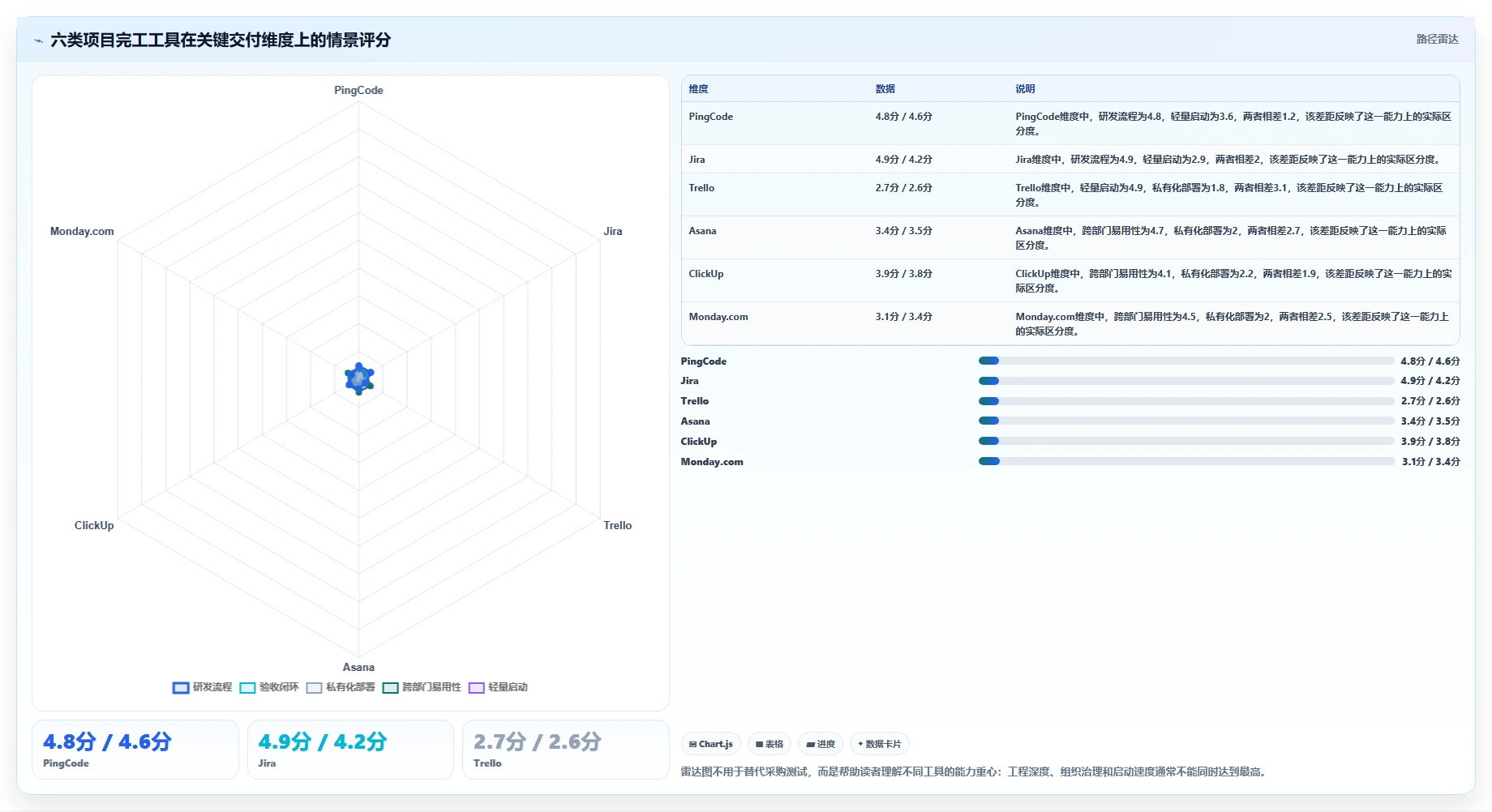Click the Jira progress bar
Viewport: 1492px width, 812px height.
1186,381
